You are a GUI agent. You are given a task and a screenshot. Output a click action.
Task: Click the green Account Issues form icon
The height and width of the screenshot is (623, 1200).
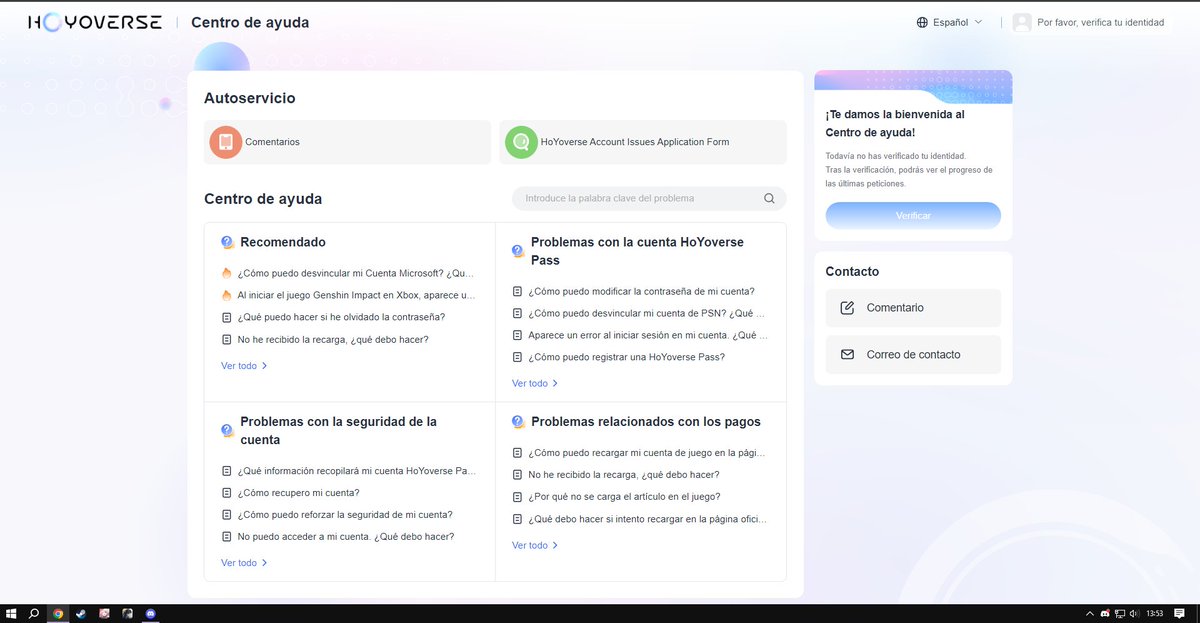(x=521, y=142)
